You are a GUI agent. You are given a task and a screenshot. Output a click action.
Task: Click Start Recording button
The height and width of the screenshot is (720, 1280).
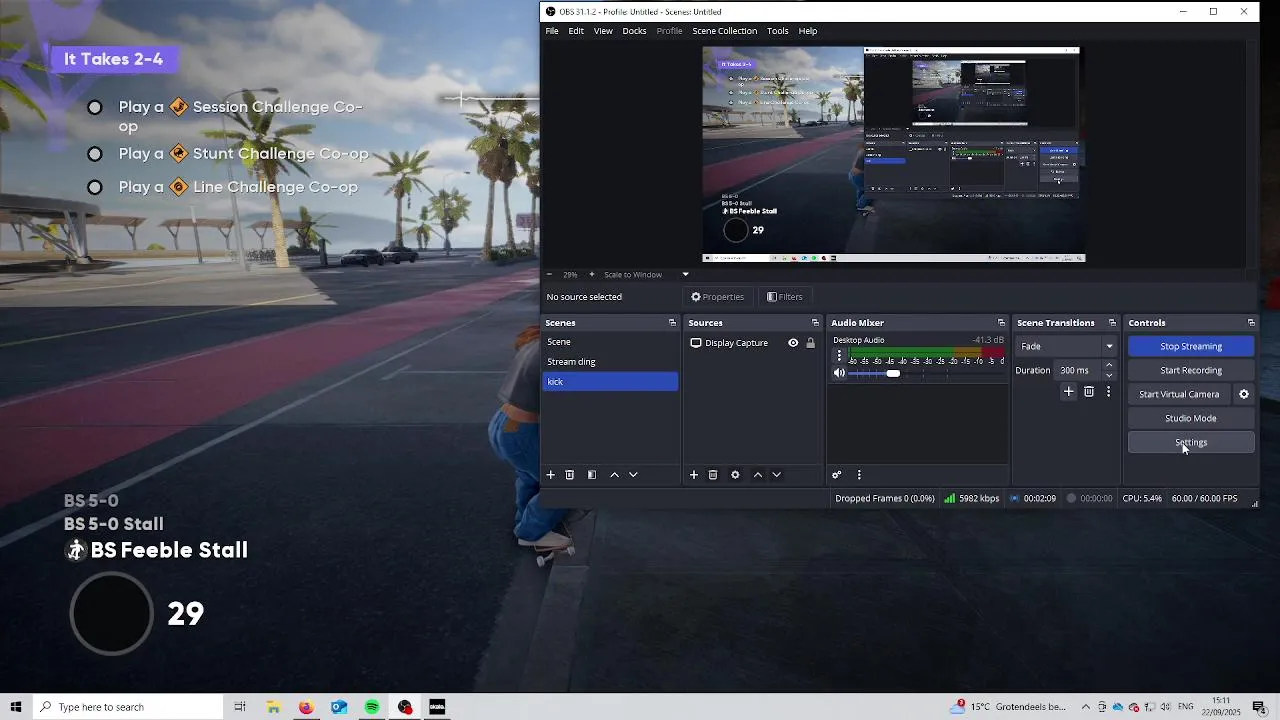click(1191, 370)
